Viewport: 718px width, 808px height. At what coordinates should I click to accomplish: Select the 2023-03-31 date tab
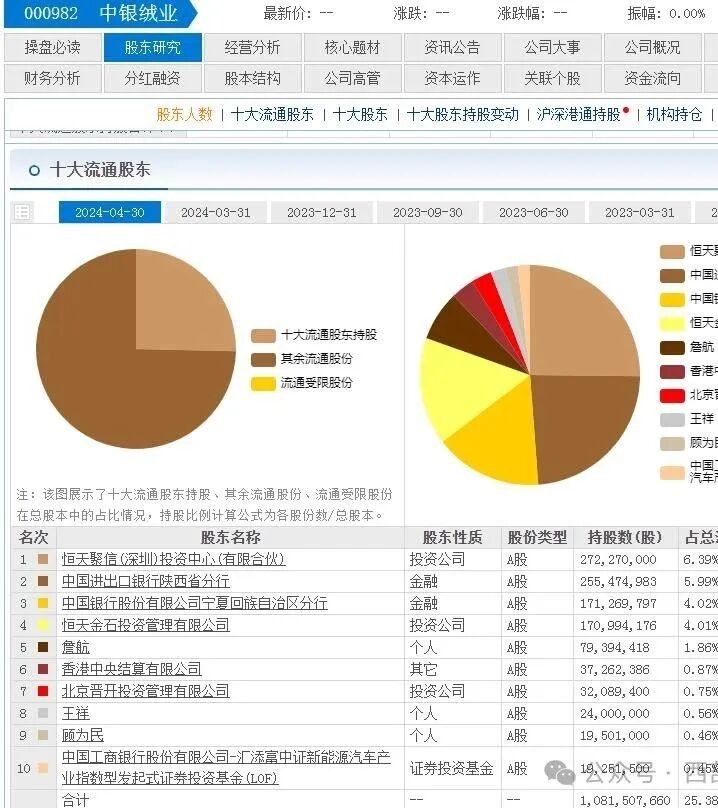[x=640, y=212]
